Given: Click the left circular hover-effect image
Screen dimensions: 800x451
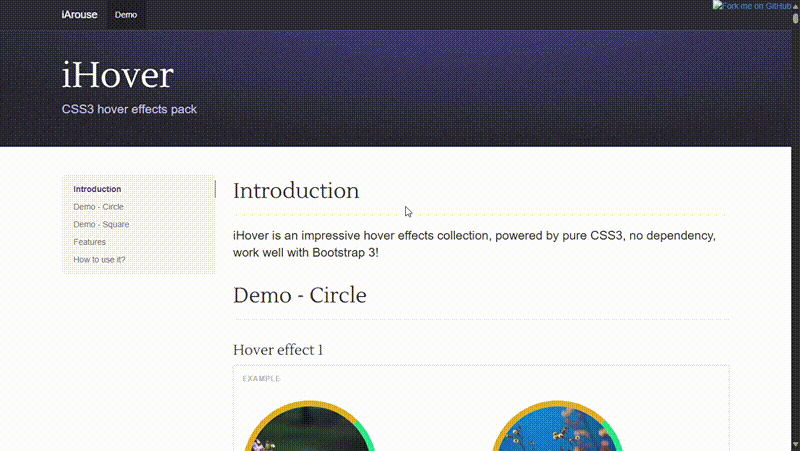Looking at the screenshot, I should [x=310, y=426].
